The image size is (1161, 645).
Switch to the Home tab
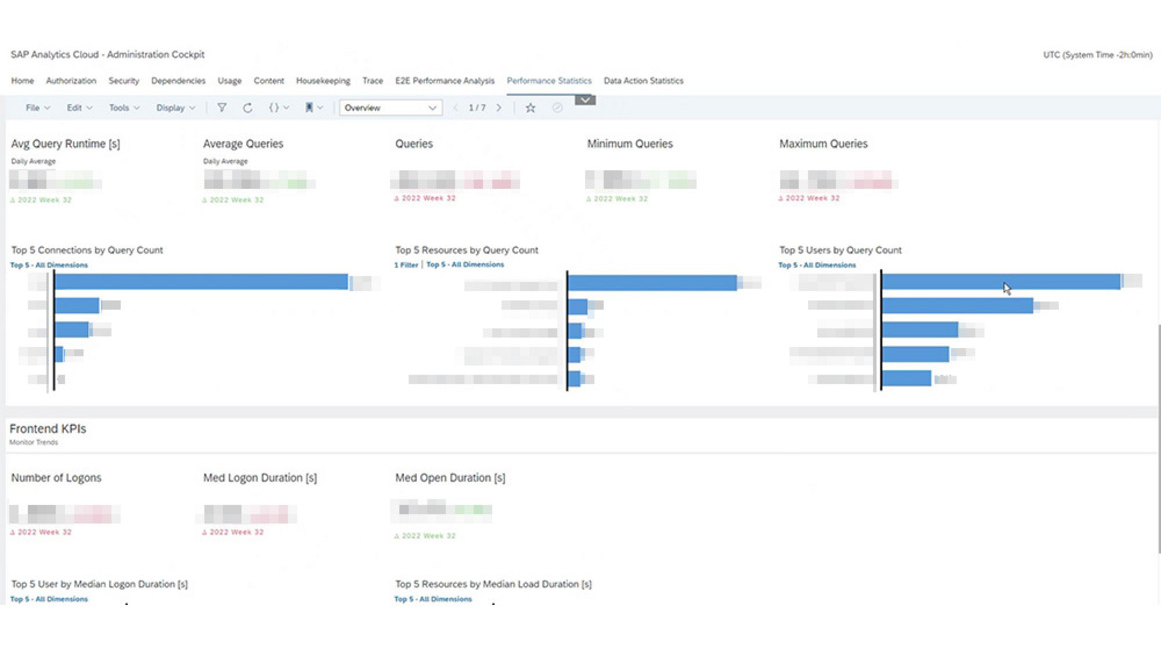22,81
